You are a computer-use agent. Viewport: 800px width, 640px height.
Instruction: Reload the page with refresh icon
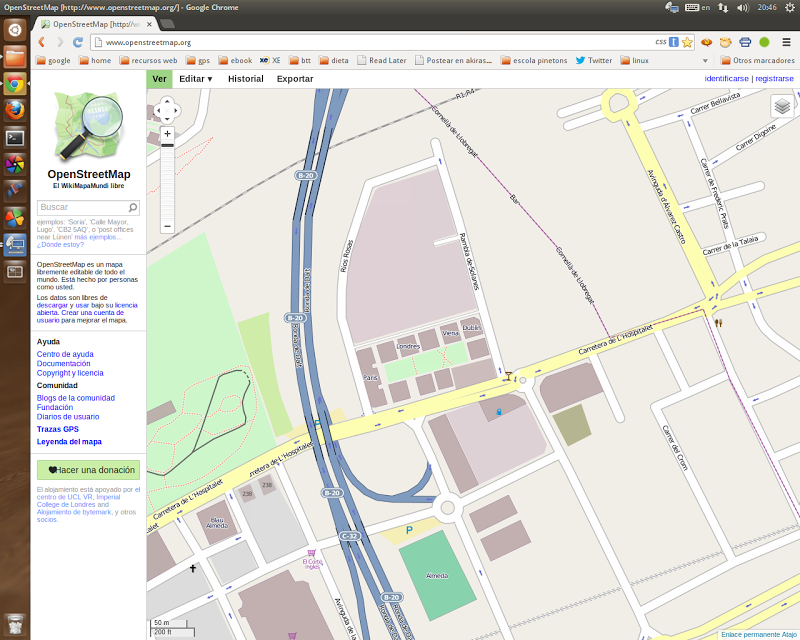pos(78,42)
